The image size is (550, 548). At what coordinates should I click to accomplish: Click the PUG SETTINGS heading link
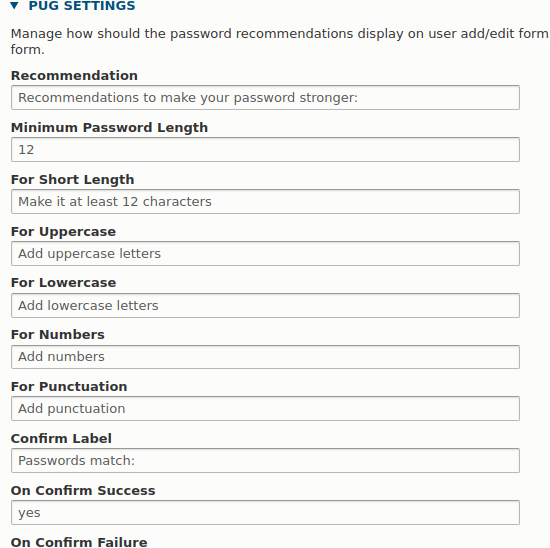click(82, 6)
